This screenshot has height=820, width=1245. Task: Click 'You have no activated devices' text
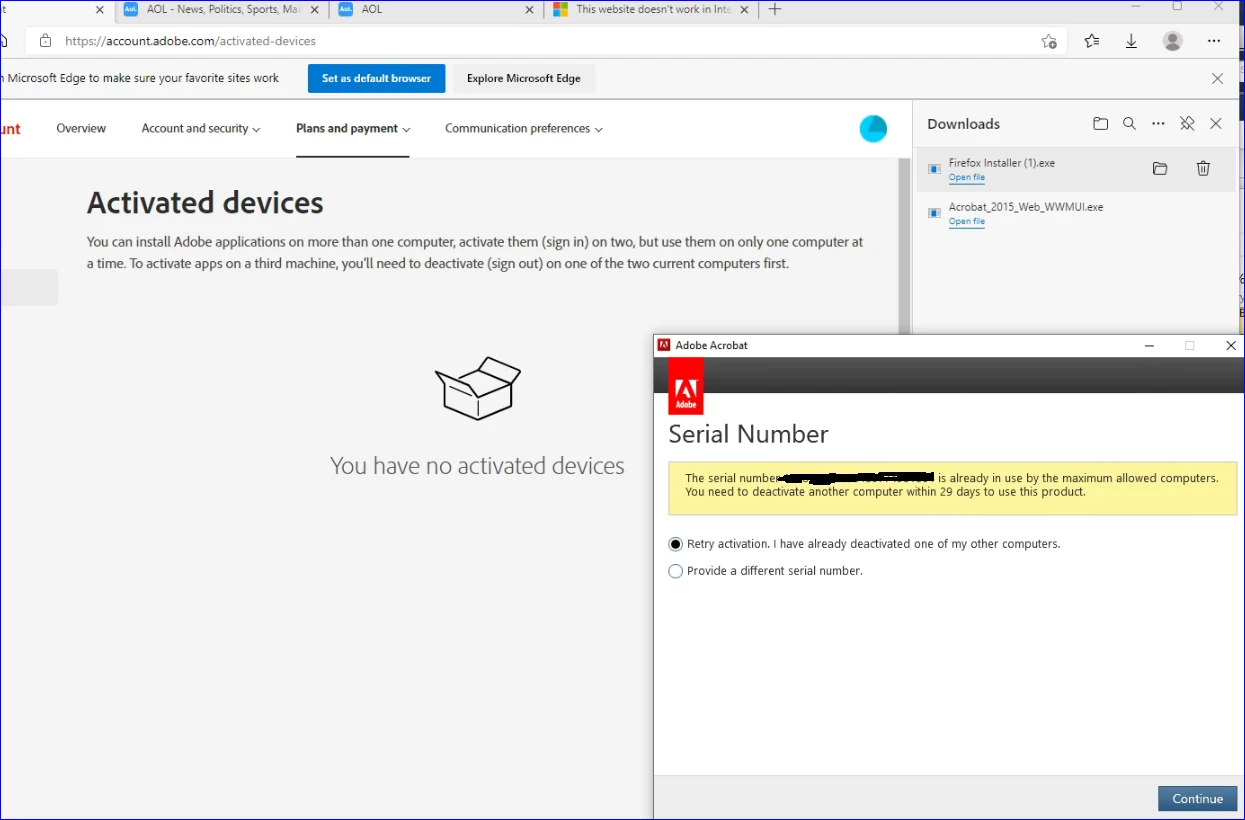[x=477, y=466]
